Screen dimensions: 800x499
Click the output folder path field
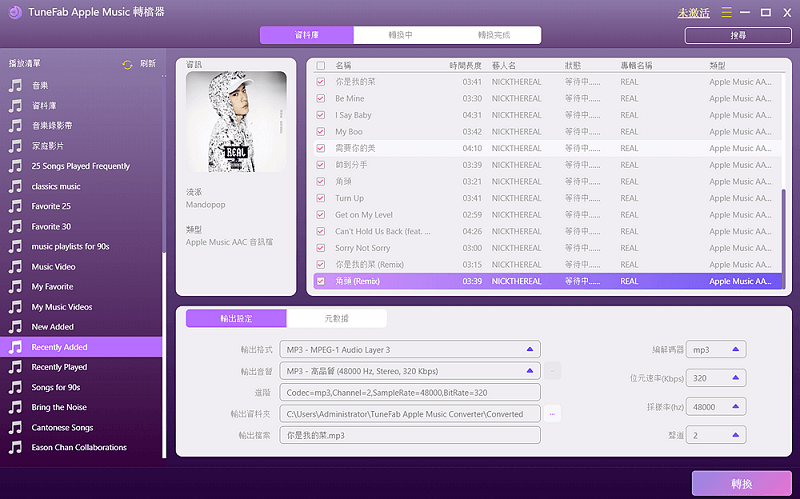pyautogui.click(x=410, y=414)
